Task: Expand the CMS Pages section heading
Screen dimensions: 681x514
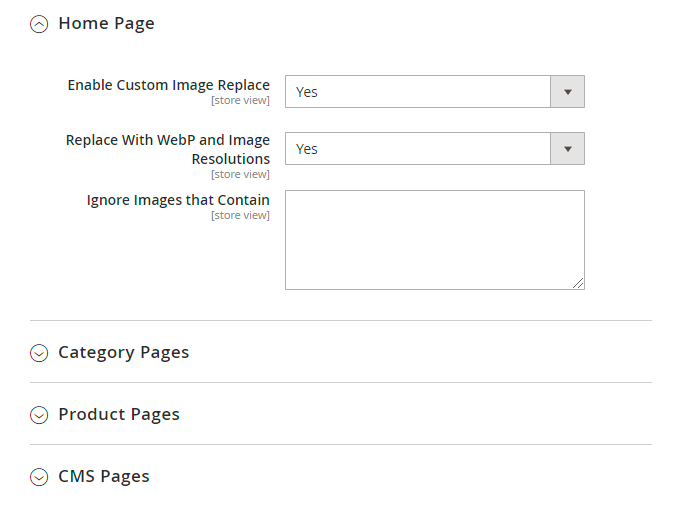Action: point(104,476)
